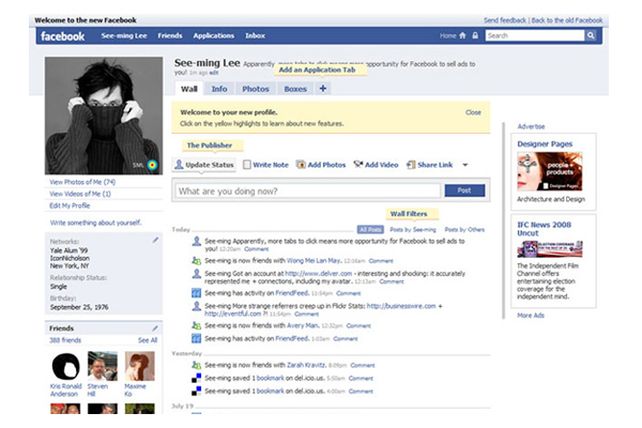
Task: Switch to the Wall tab
Action: pyautogui.click(x=189, y=89)
